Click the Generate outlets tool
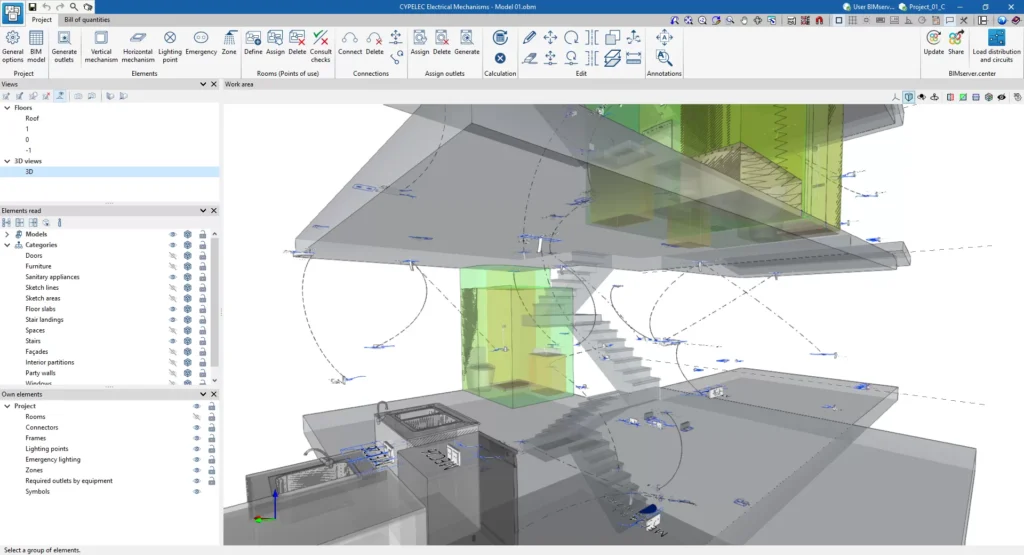The width and height of the screenshot is (1024, 555). pyautogui.click(x=64, y=44)
